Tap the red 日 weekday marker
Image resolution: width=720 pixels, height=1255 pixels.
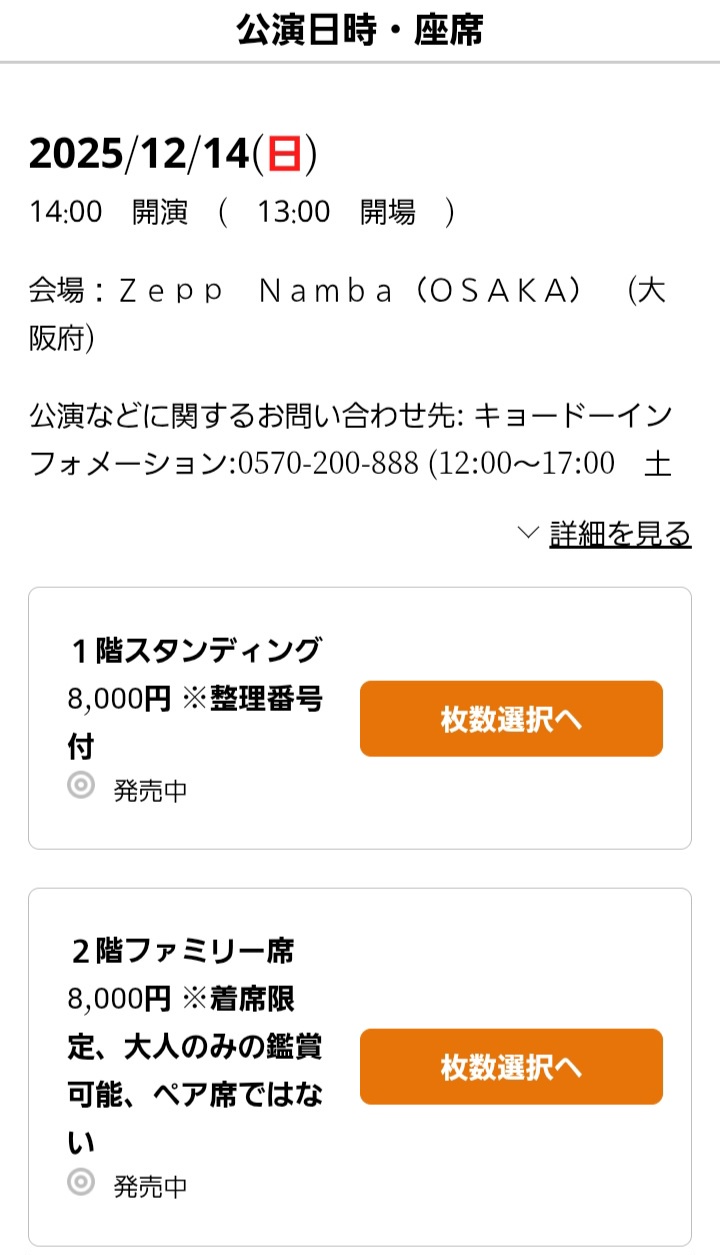click(285, 154)
